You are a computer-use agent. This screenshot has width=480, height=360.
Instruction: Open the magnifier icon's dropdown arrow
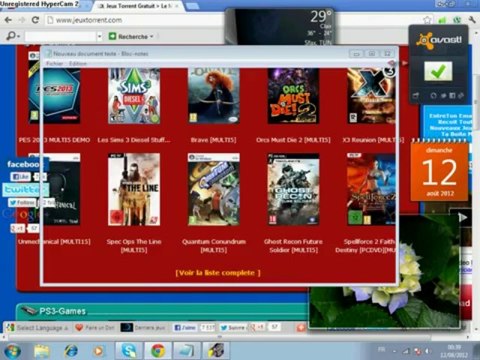[19, 36]
